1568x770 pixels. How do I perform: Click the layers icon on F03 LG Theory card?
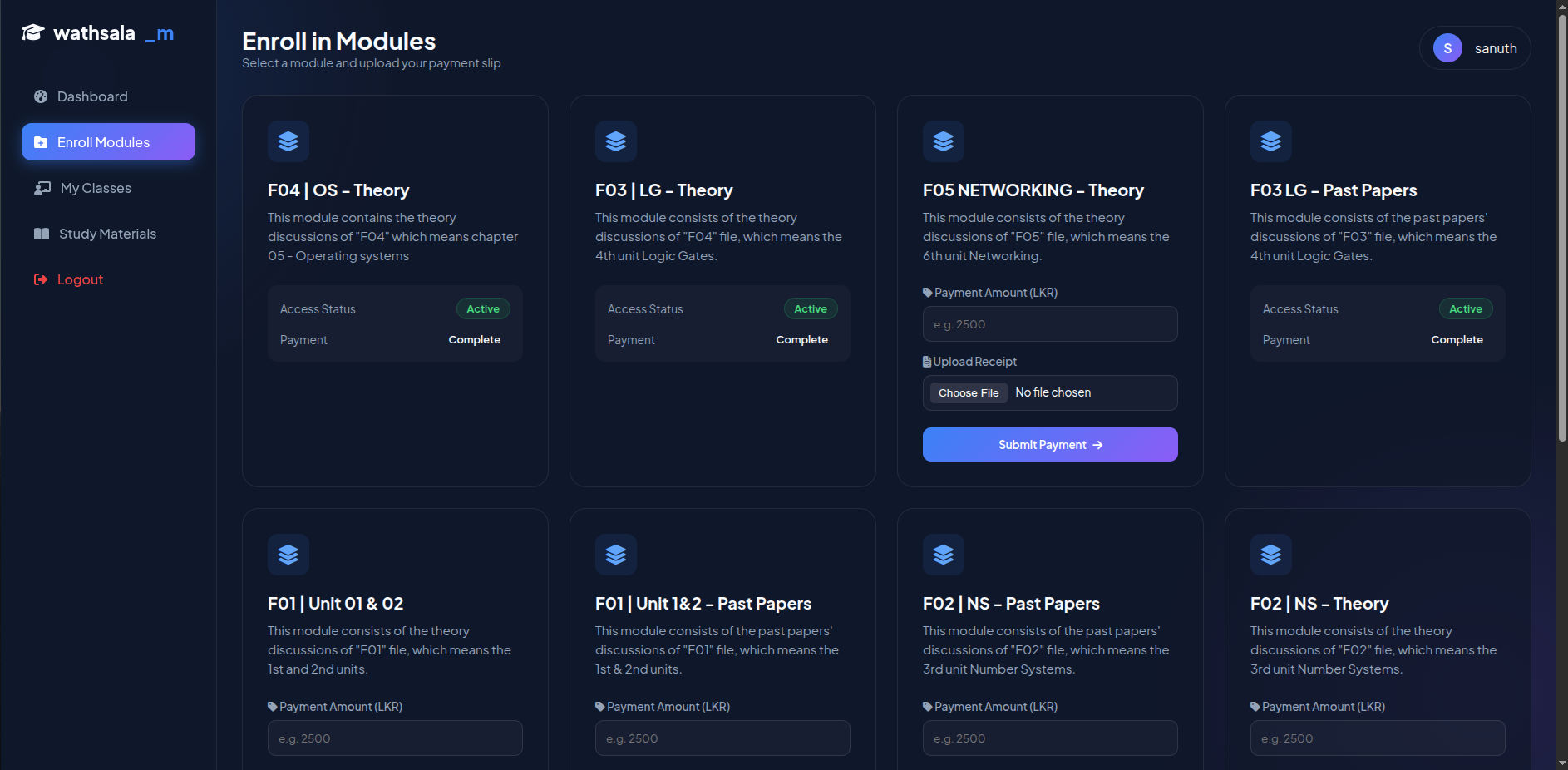coord(616,141)
